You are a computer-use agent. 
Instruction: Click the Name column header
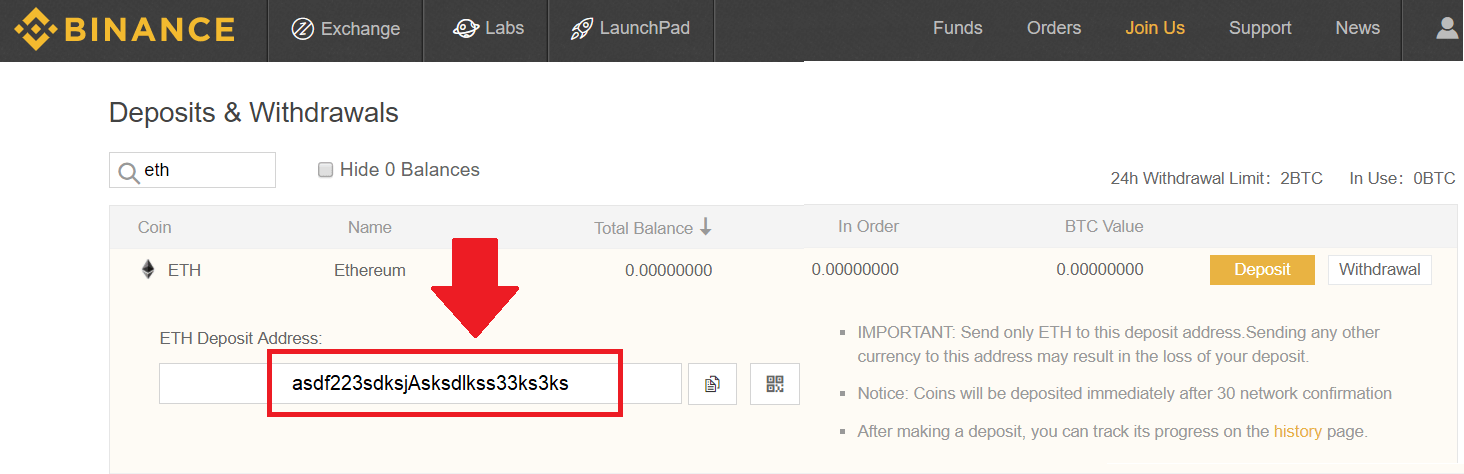[369, 227]
